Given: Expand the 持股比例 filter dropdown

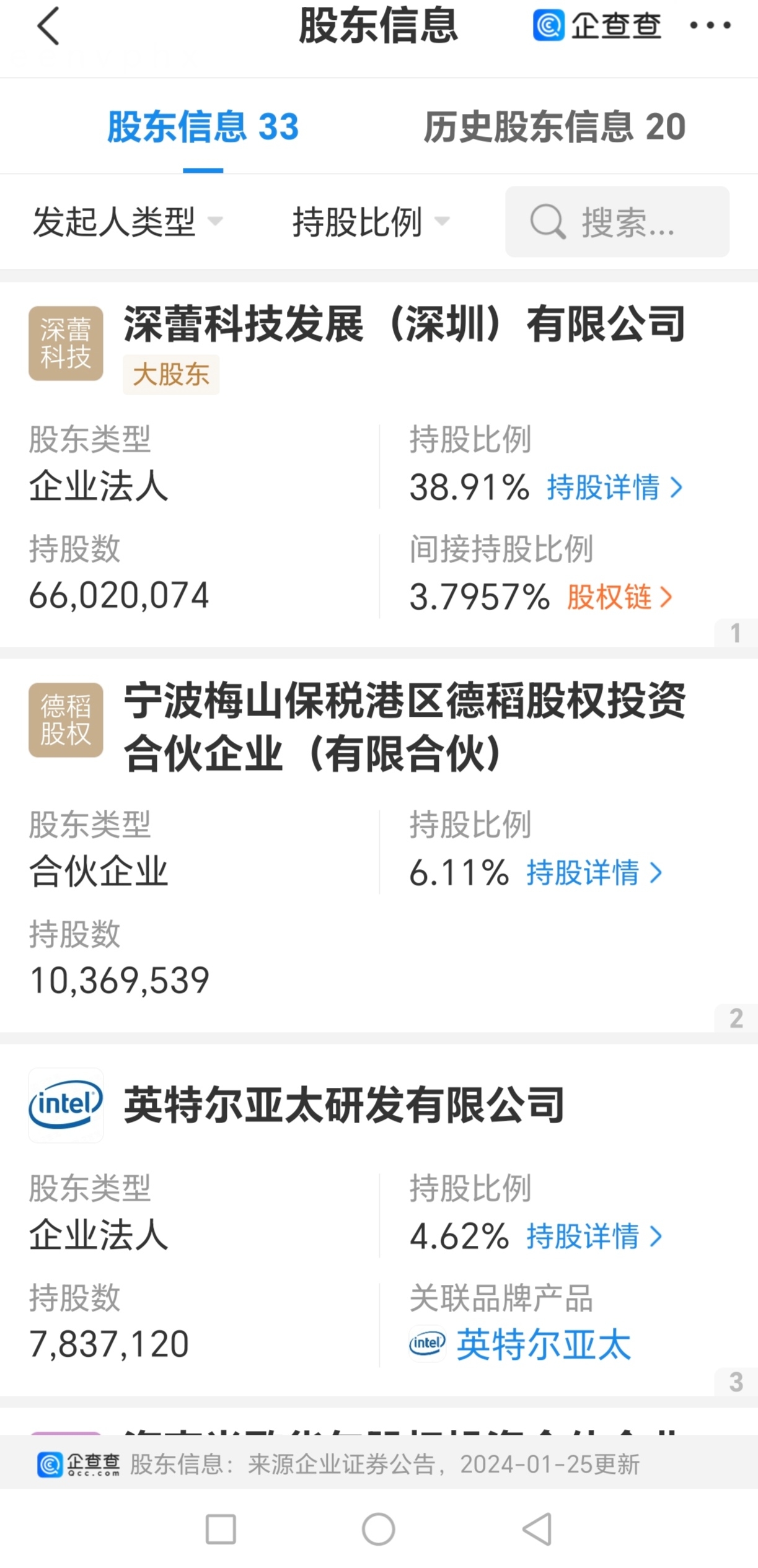Looking at the screenshot, I should click(x=370, y=222).
